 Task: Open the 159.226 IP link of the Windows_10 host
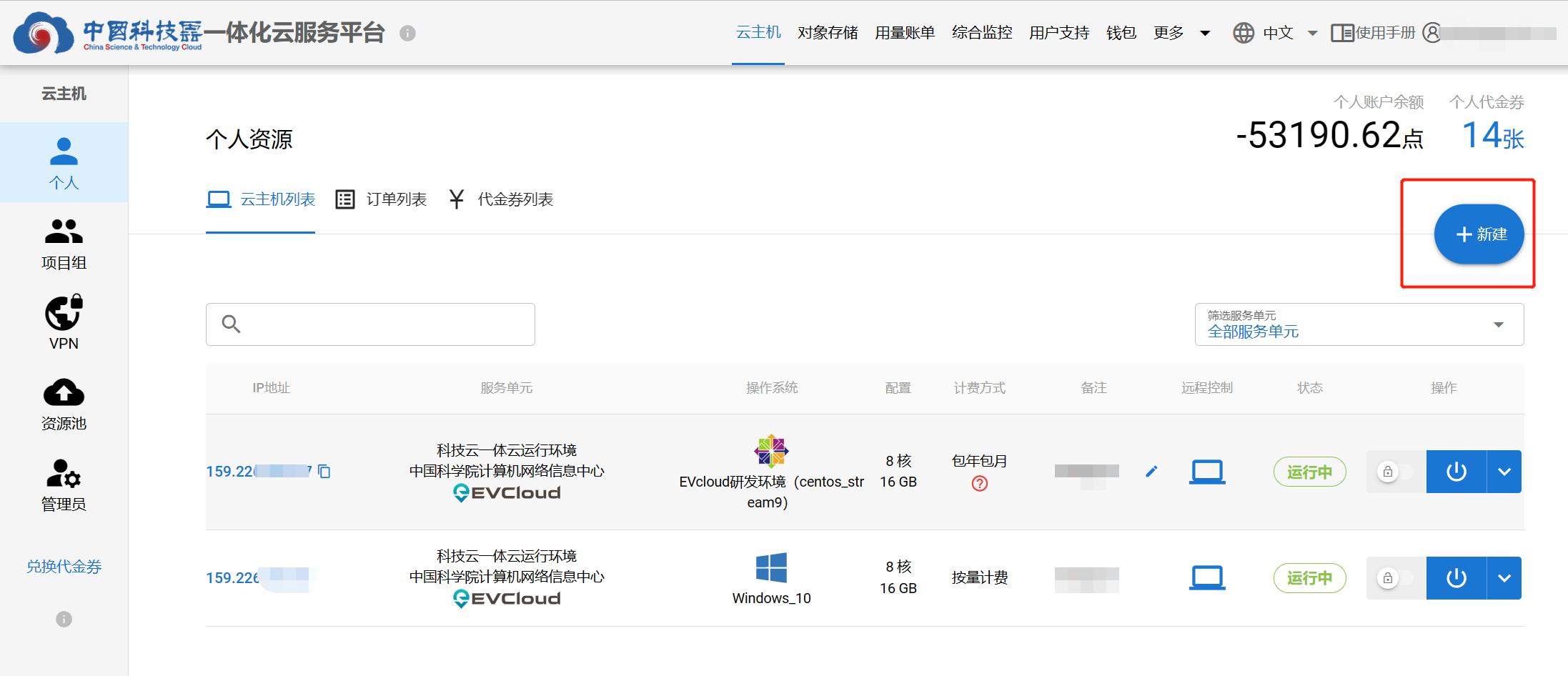click(257, 578)
